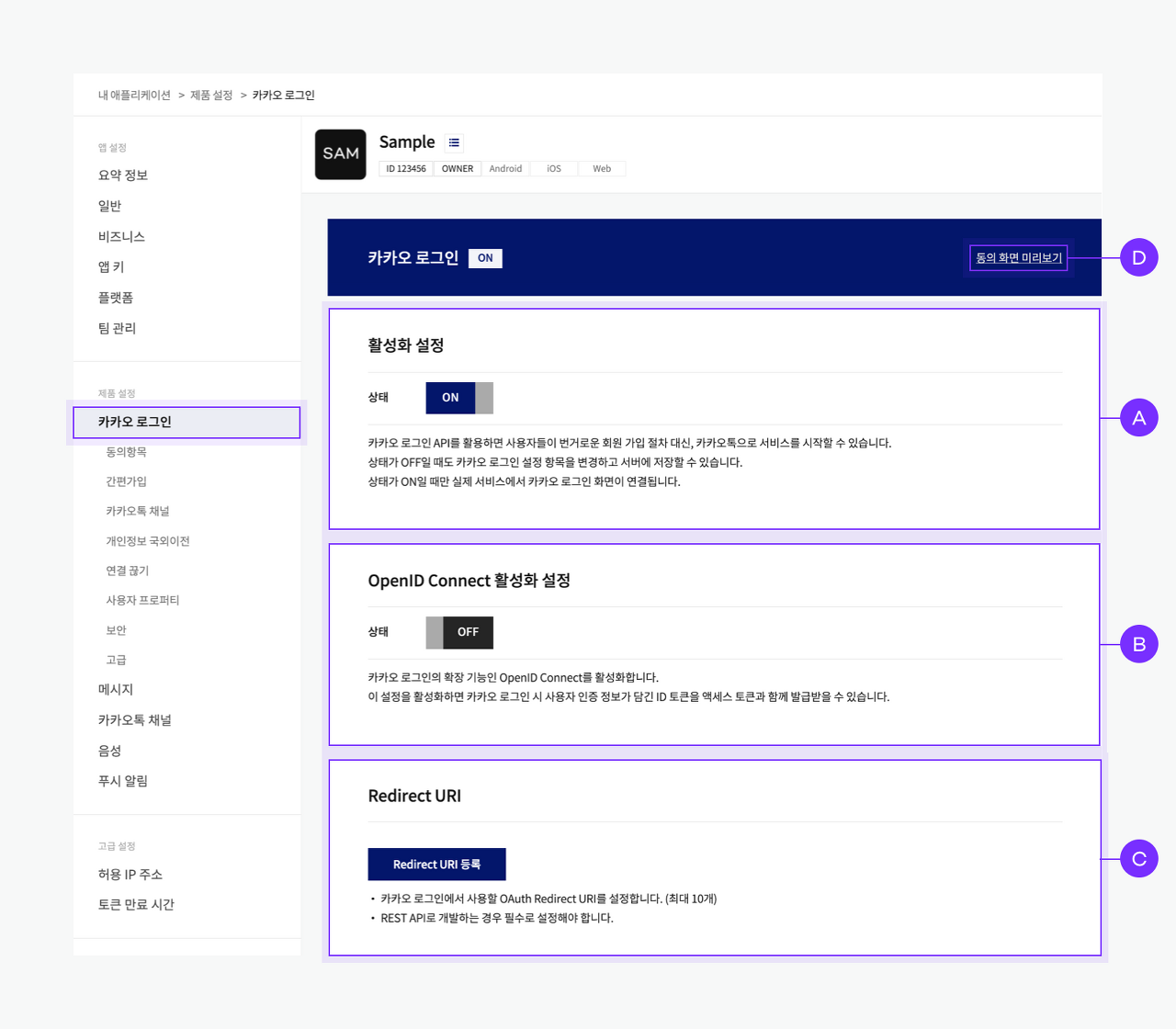
Task: Open the 간편가입 submenu item
Action: [x=126, y=481]
